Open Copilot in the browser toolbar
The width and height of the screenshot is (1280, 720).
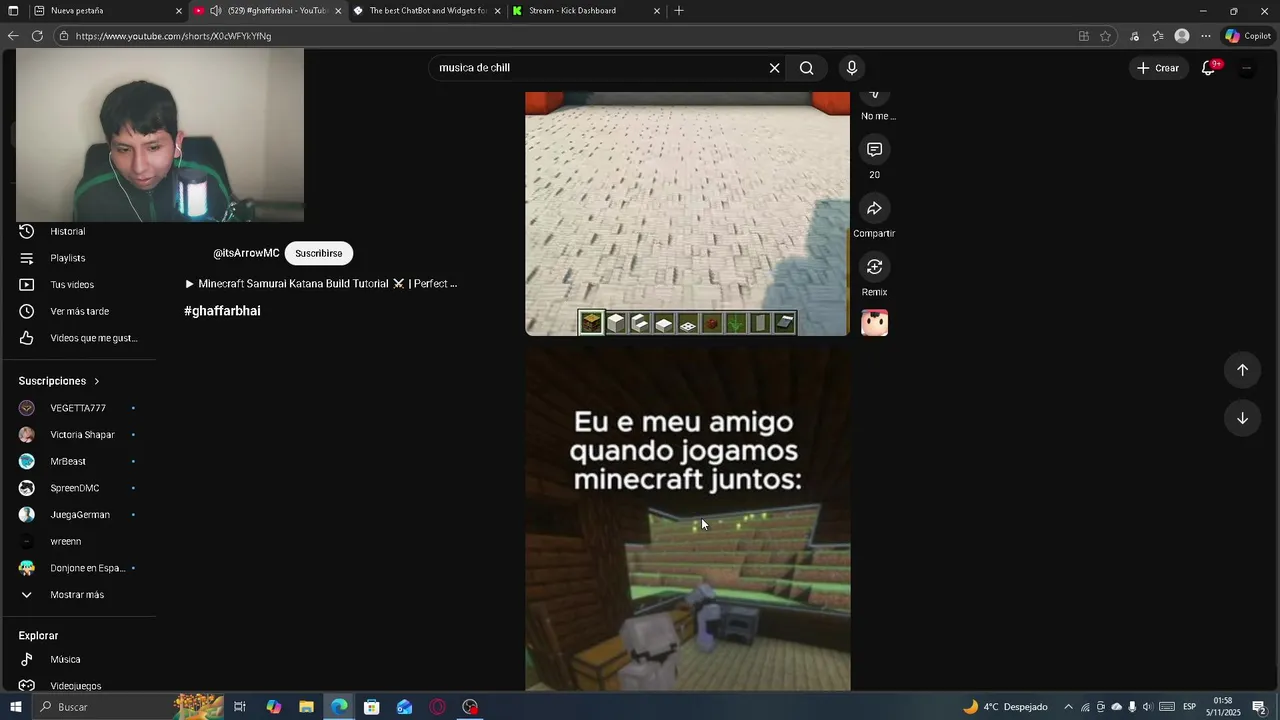coord(1248,36)
